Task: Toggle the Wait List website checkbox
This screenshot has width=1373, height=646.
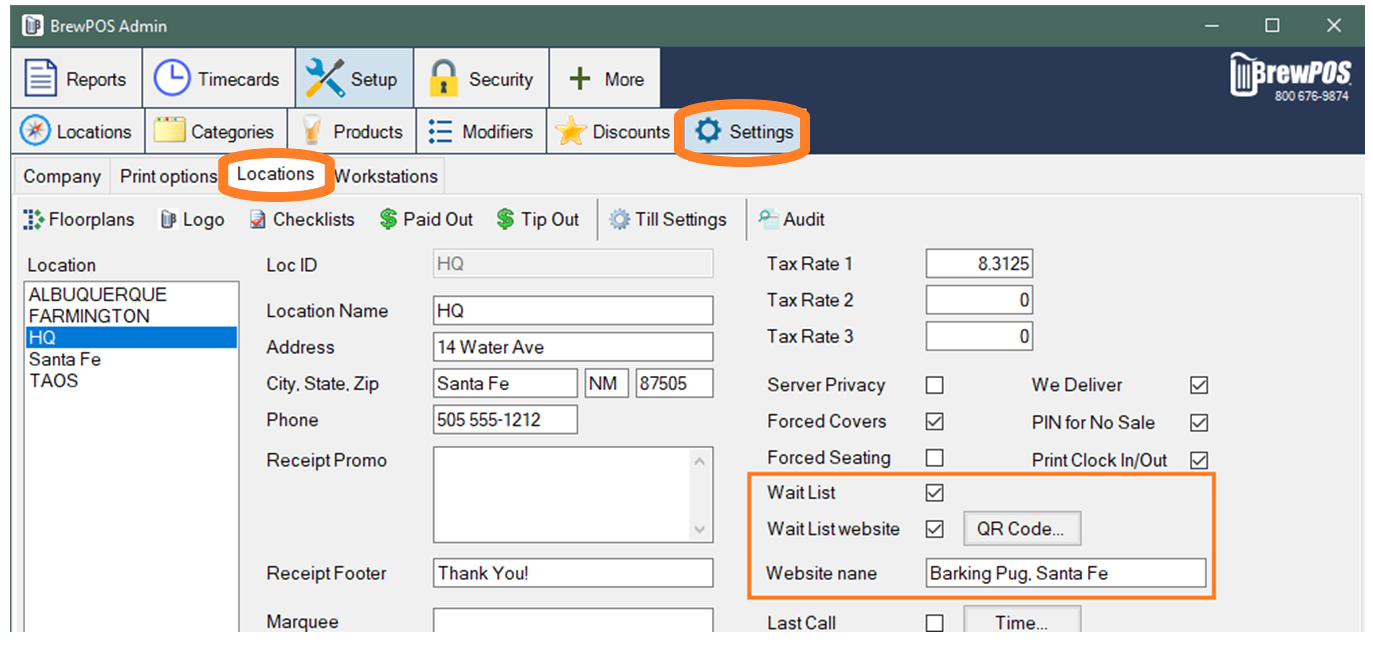Action: click(x=935, y=529)
